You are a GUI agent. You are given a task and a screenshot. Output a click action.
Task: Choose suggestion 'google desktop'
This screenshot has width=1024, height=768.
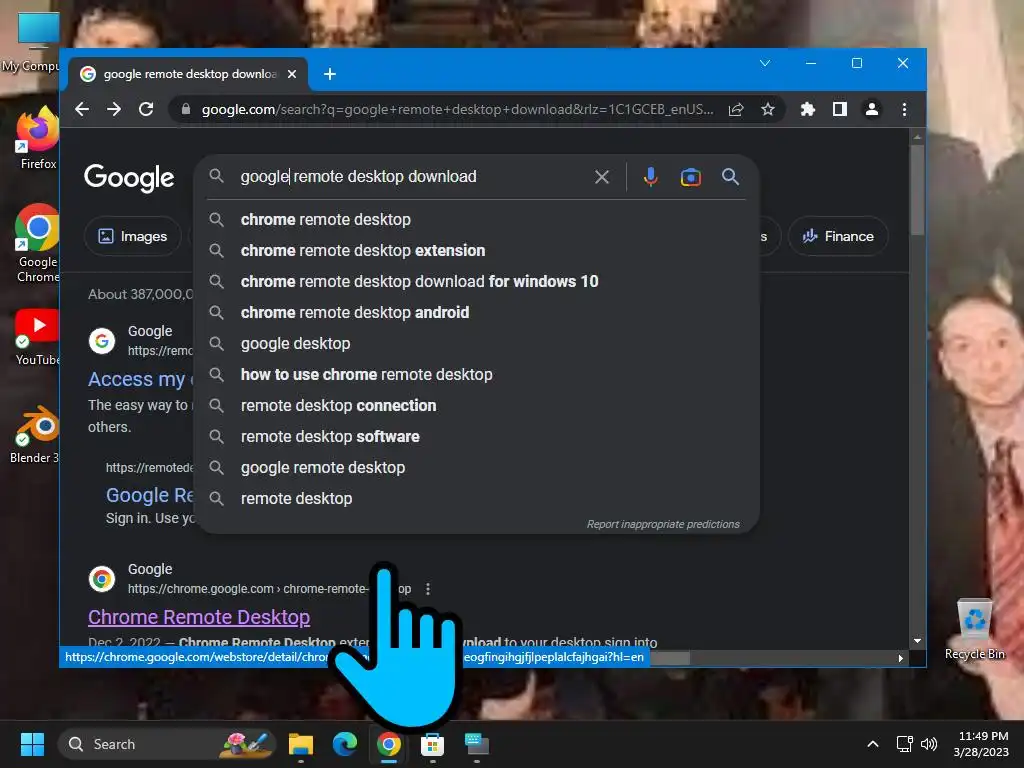click(x=477, y=344)
